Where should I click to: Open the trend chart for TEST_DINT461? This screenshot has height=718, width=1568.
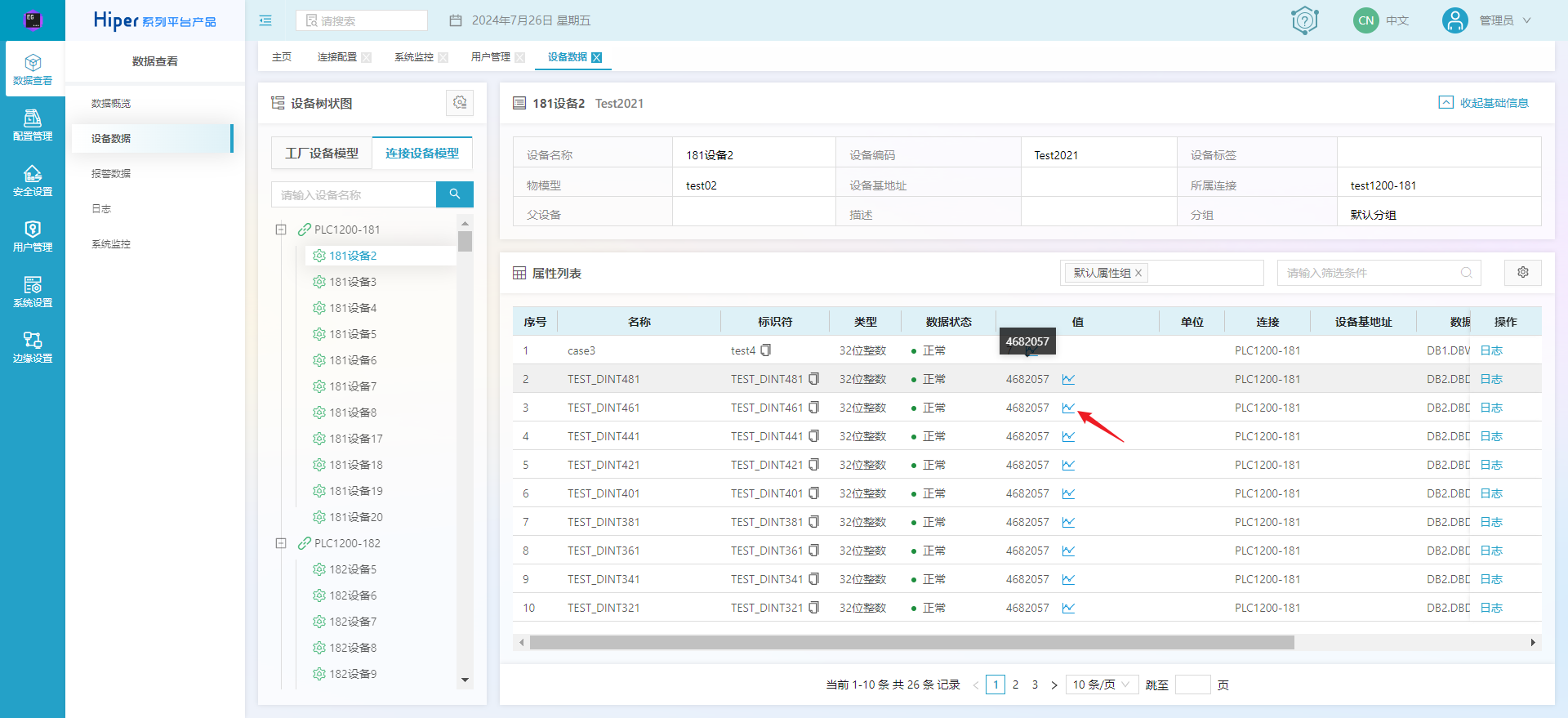tap(1068, 408)
